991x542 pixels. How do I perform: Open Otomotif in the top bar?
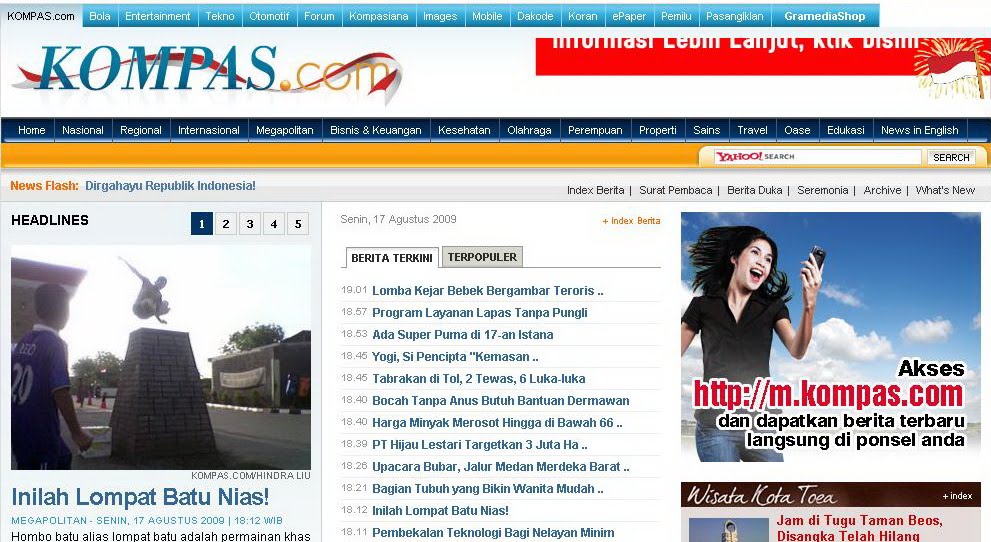(269, 16)
